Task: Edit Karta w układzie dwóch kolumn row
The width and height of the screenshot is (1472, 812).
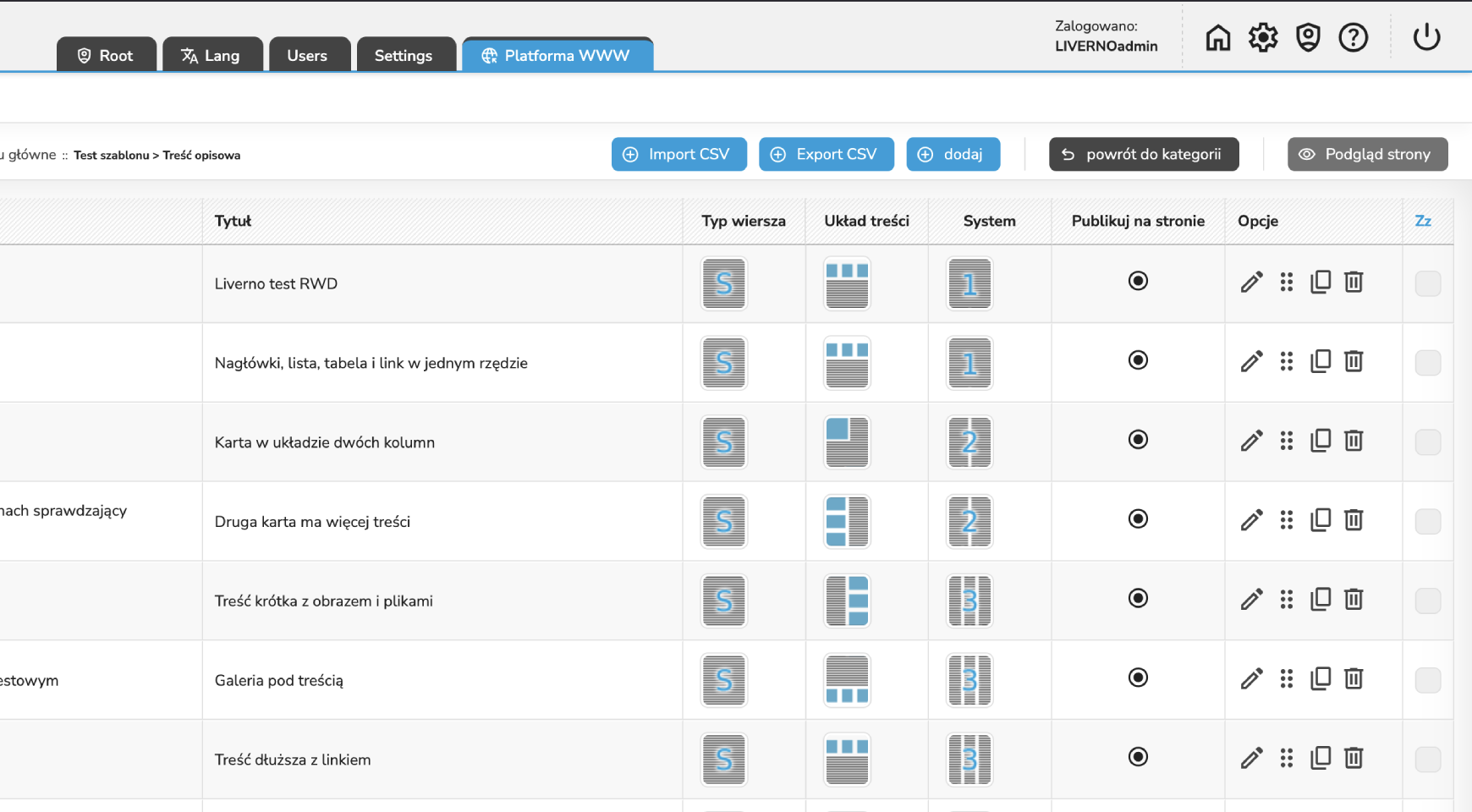Action: pos(1252,441)
